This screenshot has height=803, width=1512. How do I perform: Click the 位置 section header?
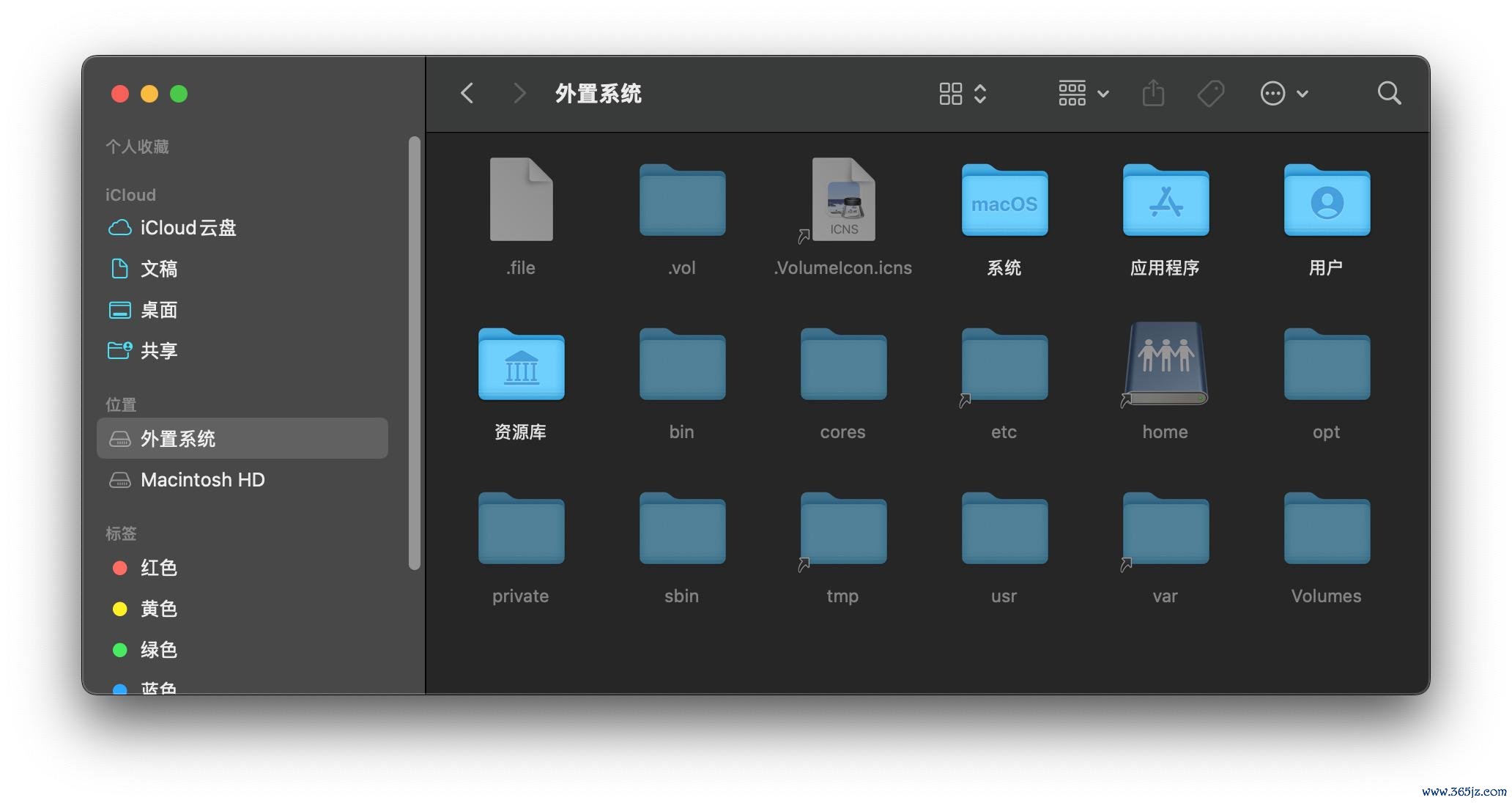click(x=121, y=404)
